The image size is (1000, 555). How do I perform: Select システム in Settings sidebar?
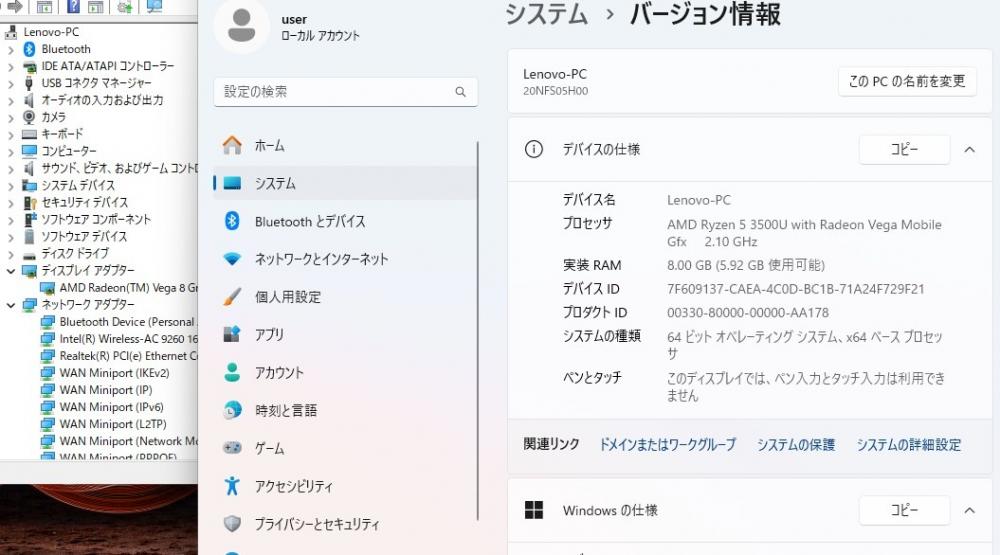click(345, 183)
